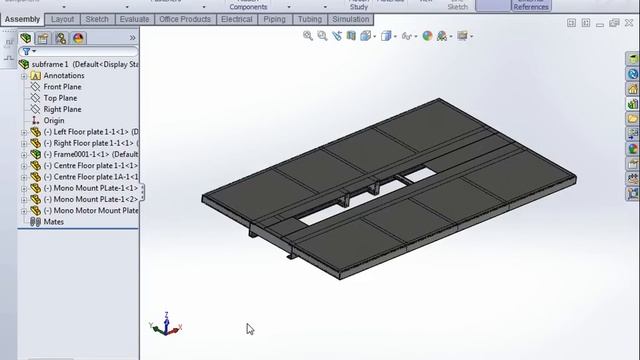Switch to FeatureManager design tree tab
Viewport: 640px width, 360px height.
(x=26, y=38)
